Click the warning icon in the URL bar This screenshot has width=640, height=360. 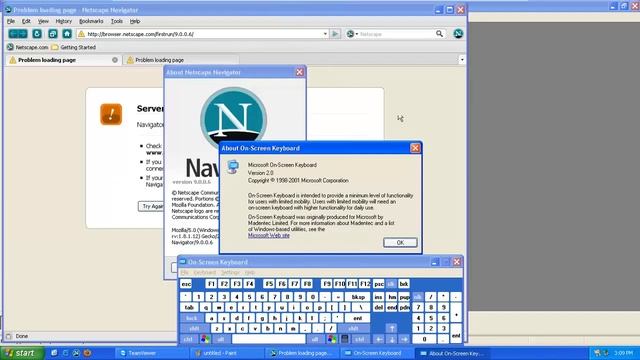[x=82, y=34]
